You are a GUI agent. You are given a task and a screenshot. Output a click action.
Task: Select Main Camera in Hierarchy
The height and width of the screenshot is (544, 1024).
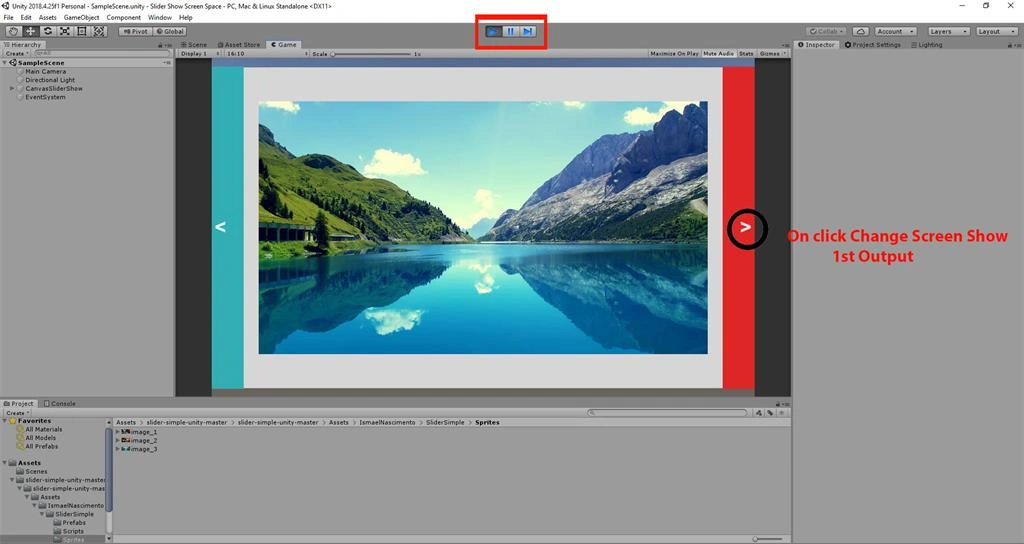(45, 71)
